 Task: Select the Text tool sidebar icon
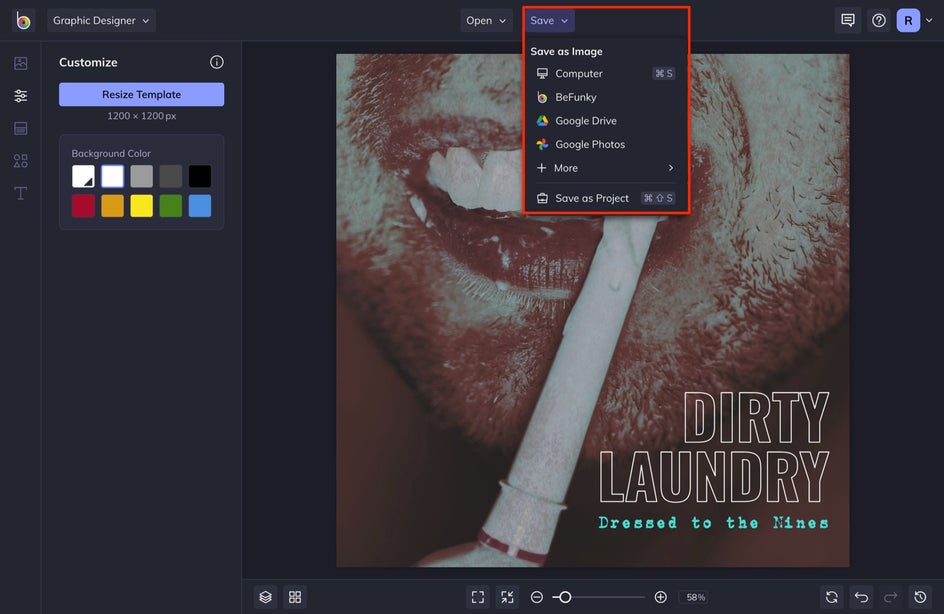[x=20, y=193]
